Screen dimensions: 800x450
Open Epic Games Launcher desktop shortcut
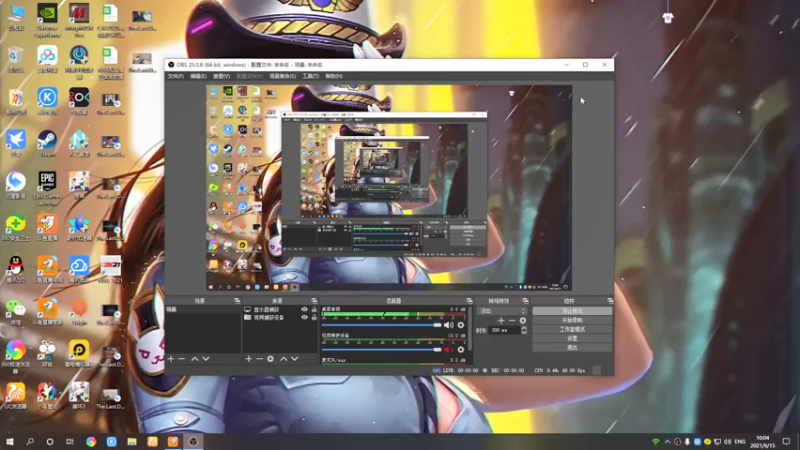47,188
